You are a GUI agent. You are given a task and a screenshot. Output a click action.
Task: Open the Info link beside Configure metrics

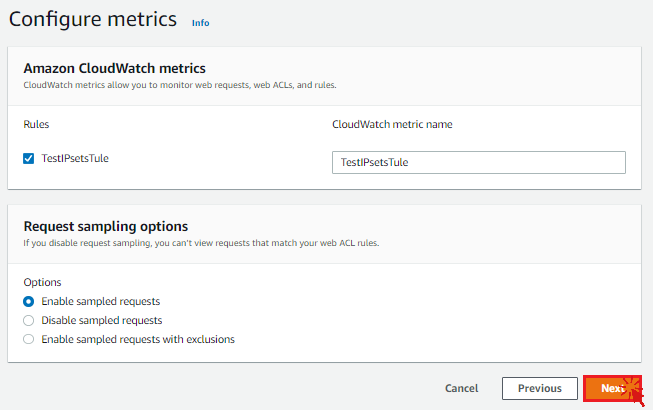point(200,22)
